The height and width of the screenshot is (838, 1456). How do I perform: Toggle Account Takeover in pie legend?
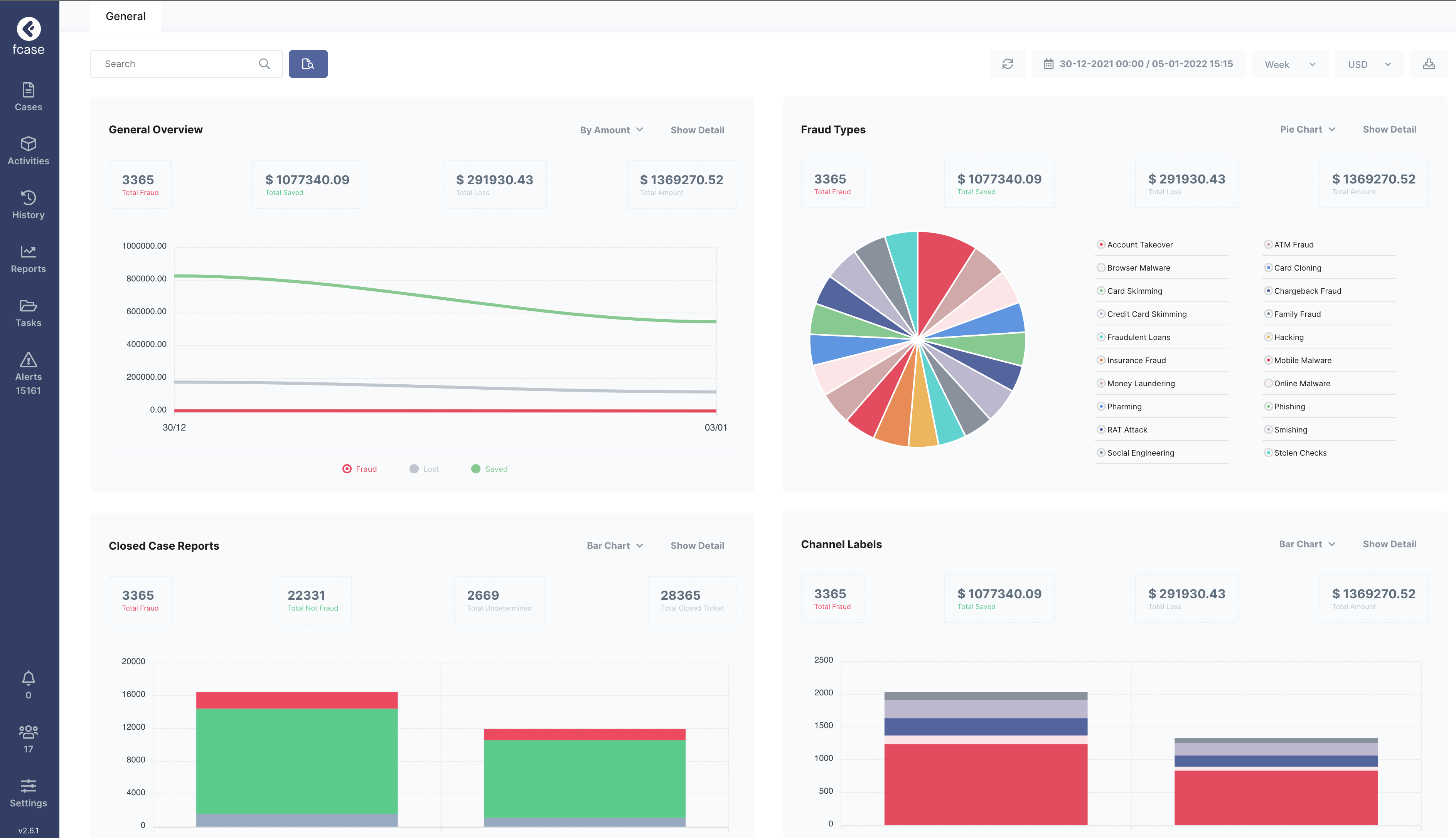pyautogui.click(x=1135, y=245)
